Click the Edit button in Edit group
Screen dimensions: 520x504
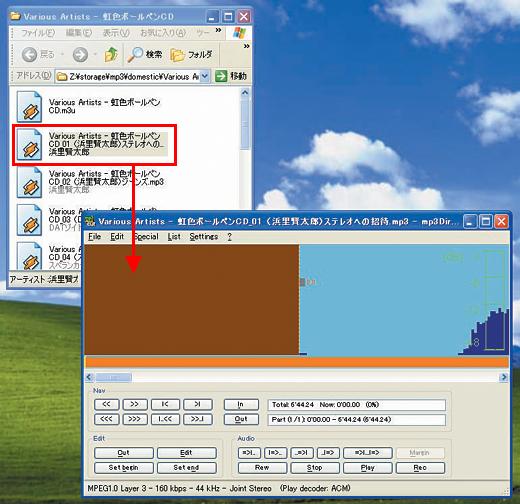click(186, 453)
